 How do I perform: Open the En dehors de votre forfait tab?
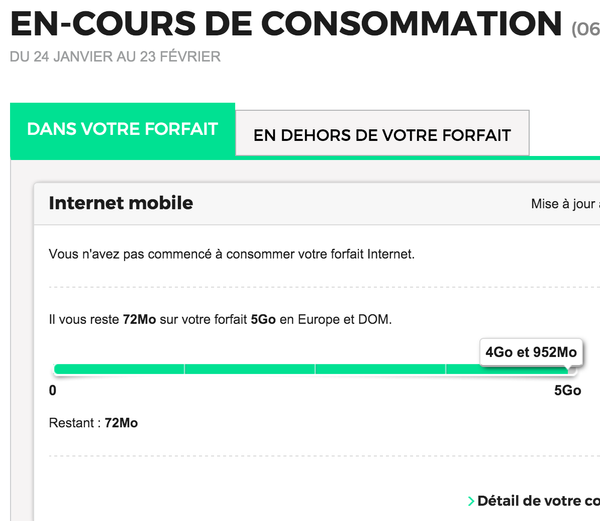382,135
